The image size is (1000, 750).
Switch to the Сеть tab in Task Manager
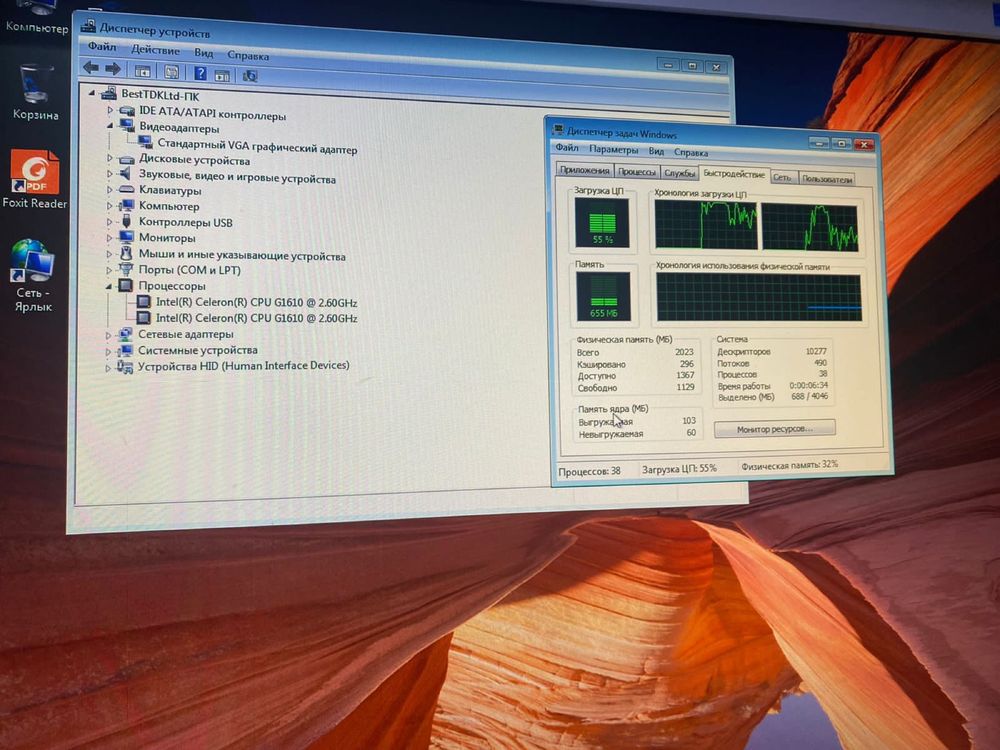[x=782, y=178]
